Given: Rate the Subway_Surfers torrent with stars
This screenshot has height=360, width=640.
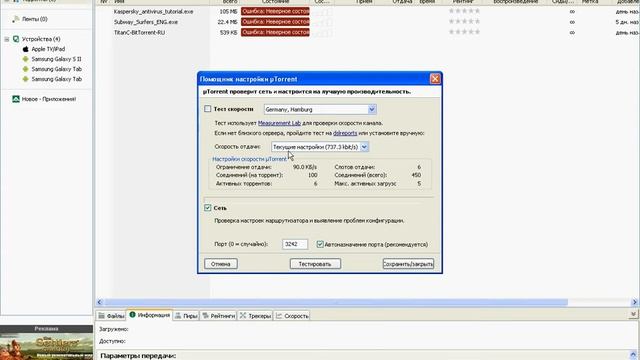Looking at the screenshot, I should 464,22.
